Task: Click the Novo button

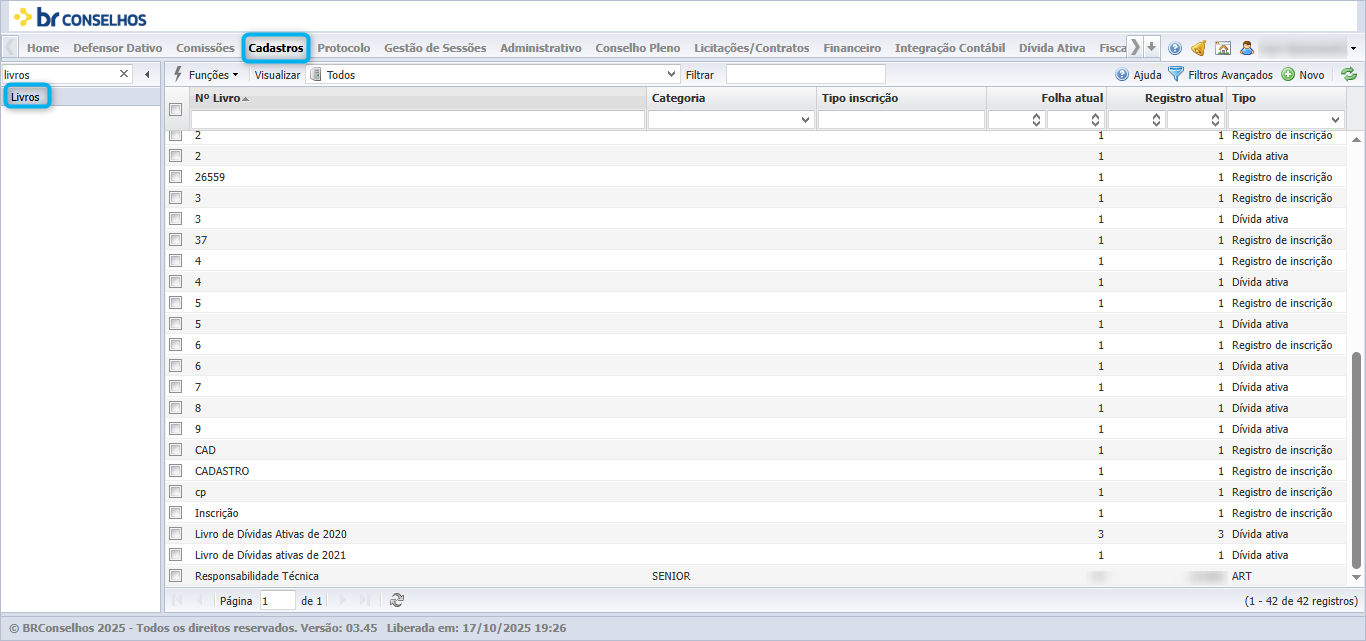Action: tap(1303, 75)
